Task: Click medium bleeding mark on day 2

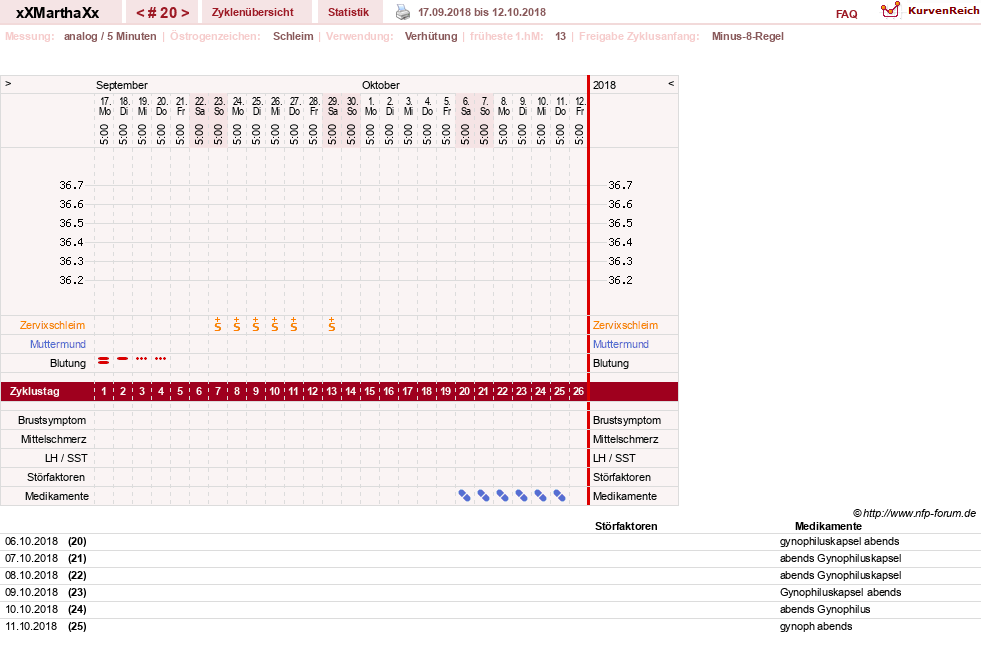Action: coord(123,358)
